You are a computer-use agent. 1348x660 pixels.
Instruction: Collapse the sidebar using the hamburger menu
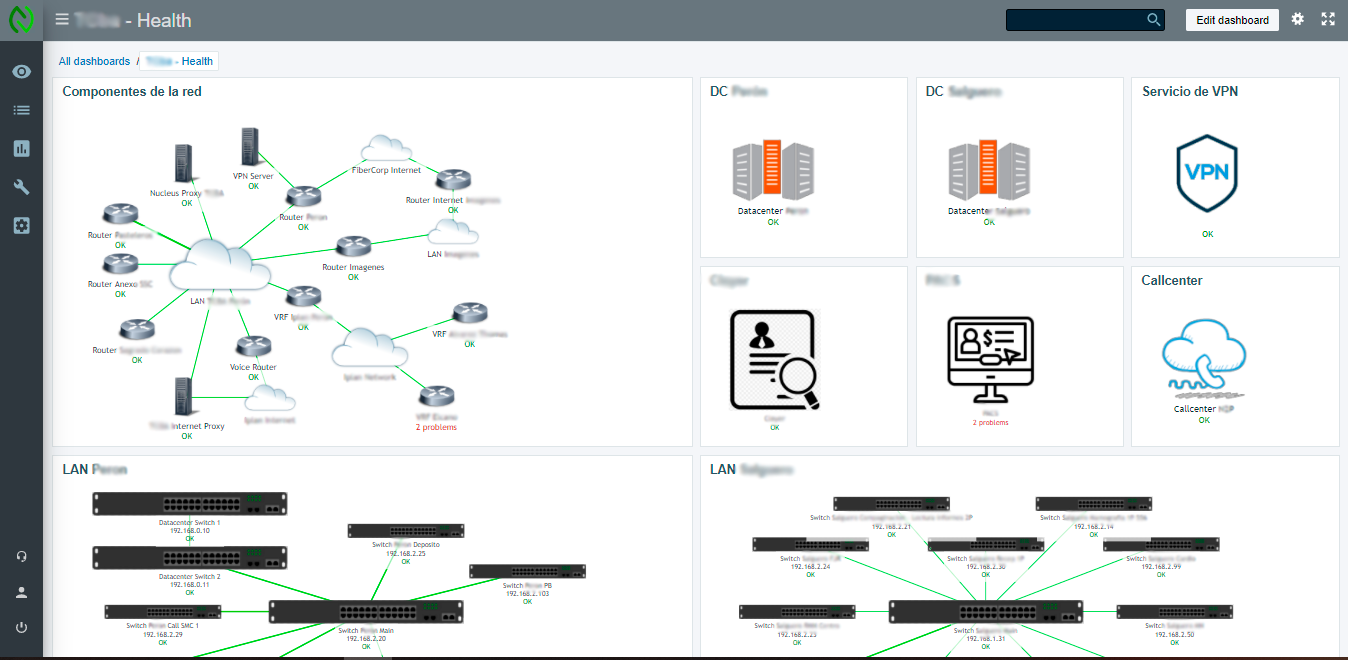click(60, 19)
